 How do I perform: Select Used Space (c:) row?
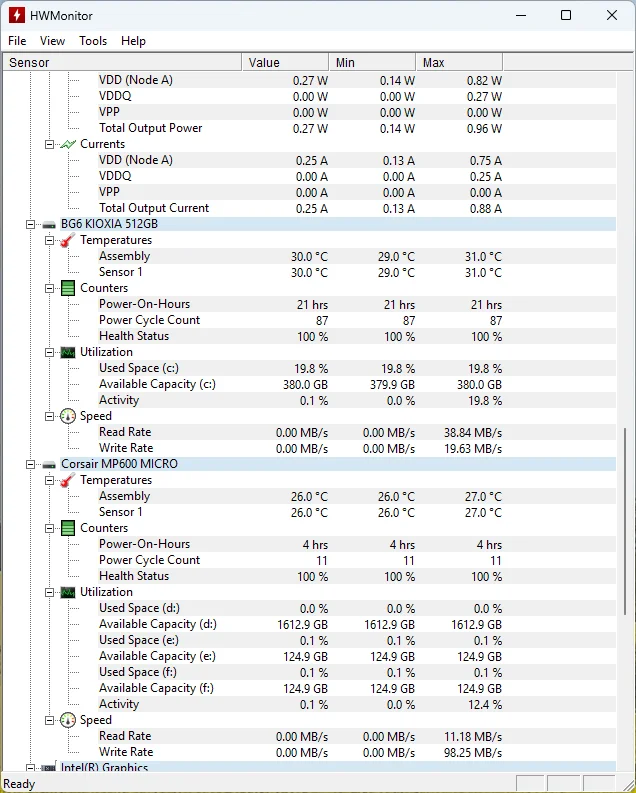coord(357,368)
